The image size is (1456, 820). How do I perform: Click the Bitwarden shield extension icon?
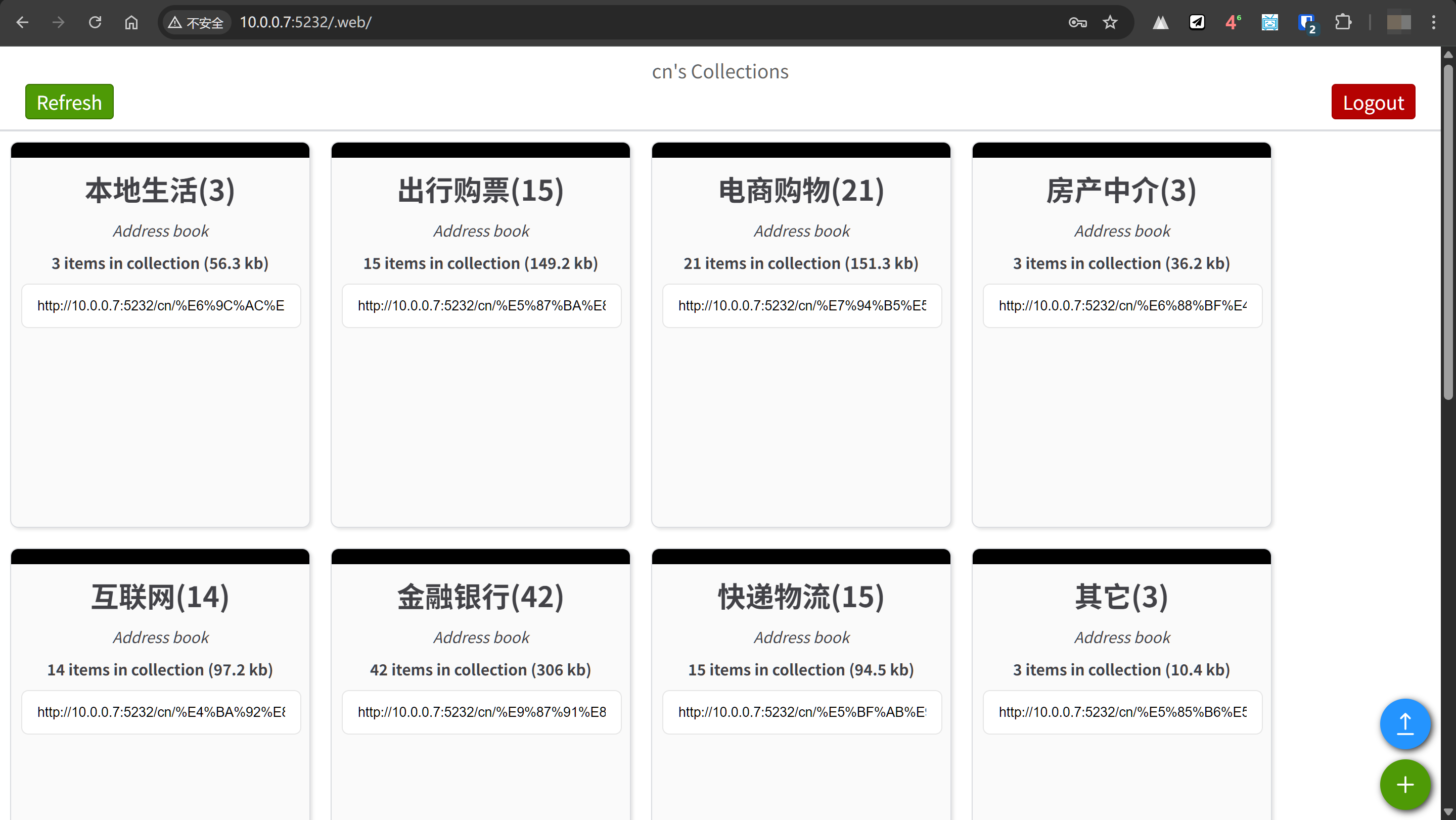click(1306, 23)
